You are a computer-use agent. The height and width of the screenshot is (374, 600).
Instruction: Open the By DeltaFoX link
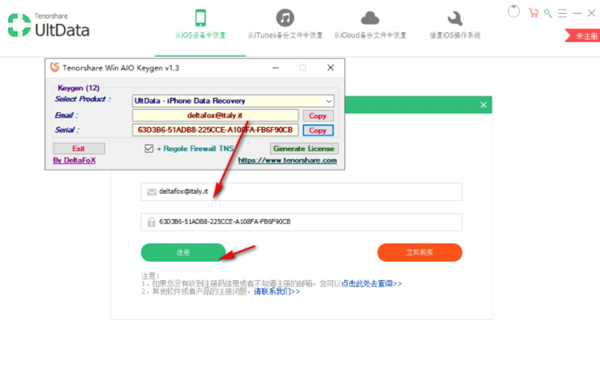(x=74, y=160)
